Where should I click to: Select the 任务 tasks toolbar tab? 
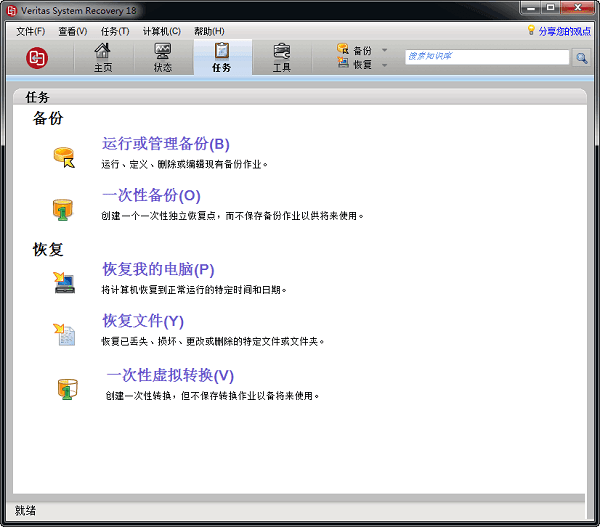pyautogui.click(x=222, y=57)
